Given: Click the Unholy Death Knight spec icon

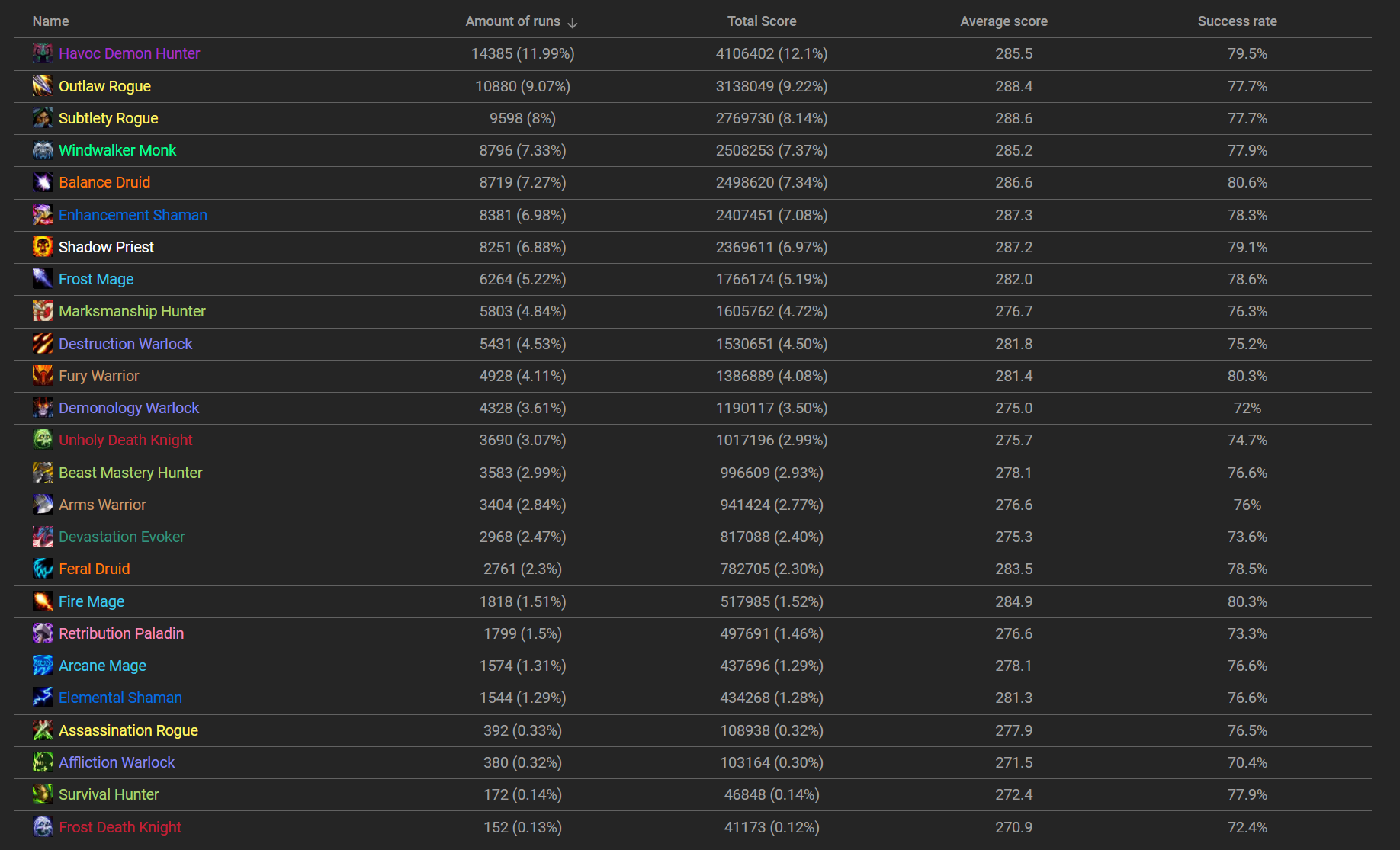Looking at the screenshot, I should pos(43,440).
